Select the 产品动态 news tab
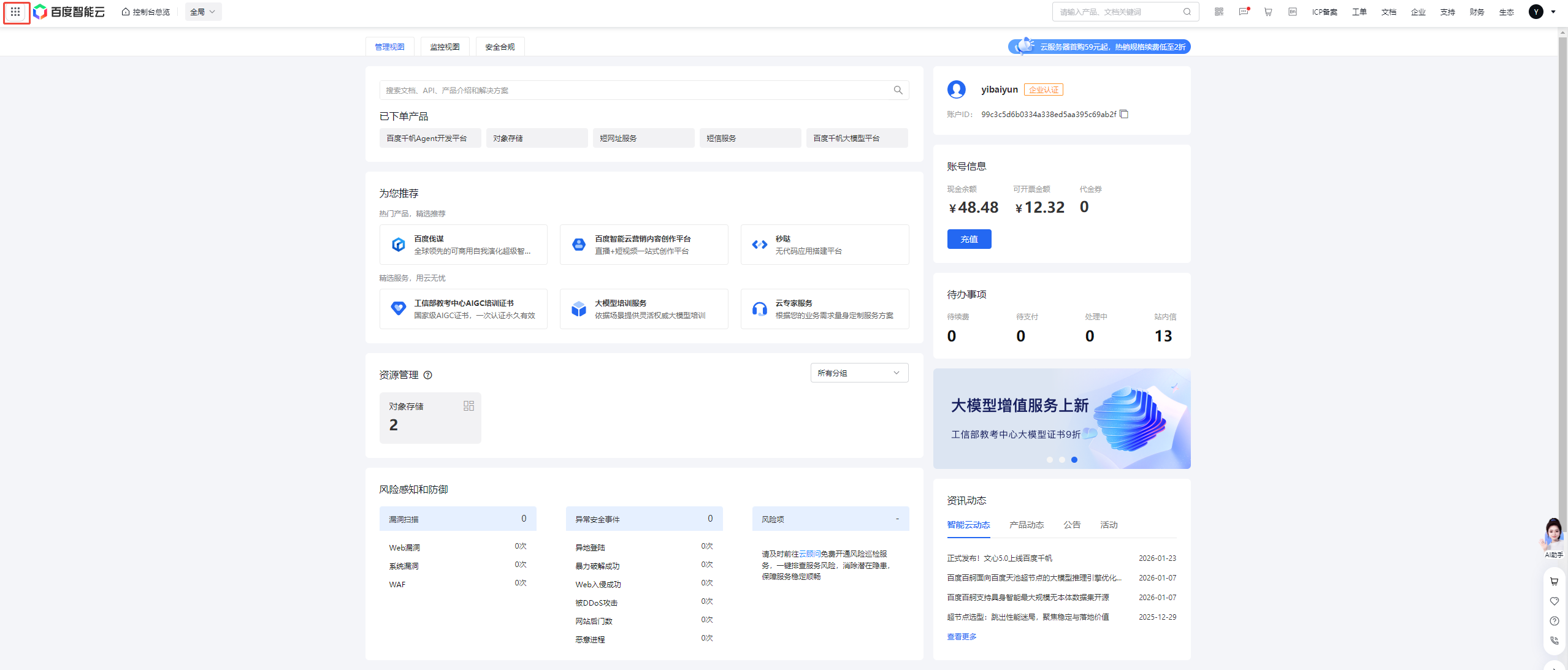 [1027, 525]
